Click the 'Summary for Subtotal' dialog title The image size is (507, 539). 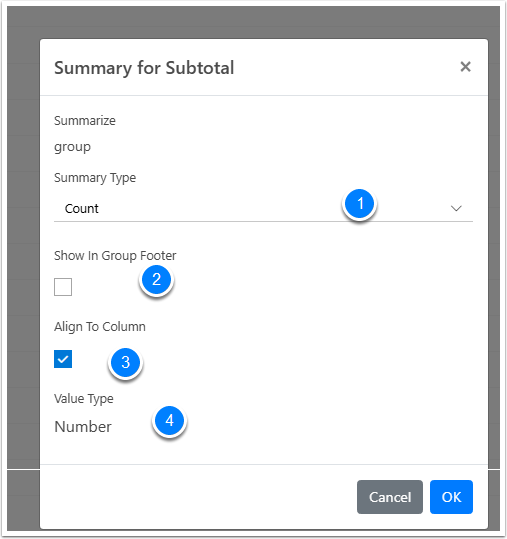point(144,68)
